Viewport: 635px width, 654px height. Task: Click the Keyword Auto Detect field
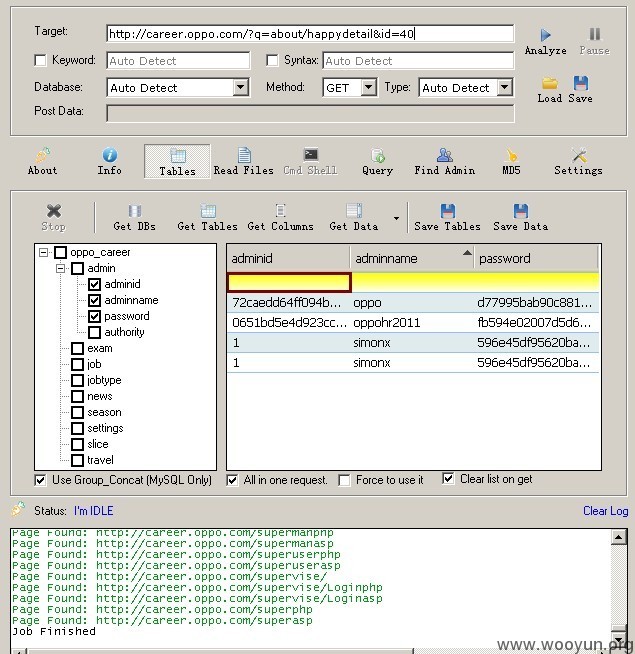click(178, 61)
